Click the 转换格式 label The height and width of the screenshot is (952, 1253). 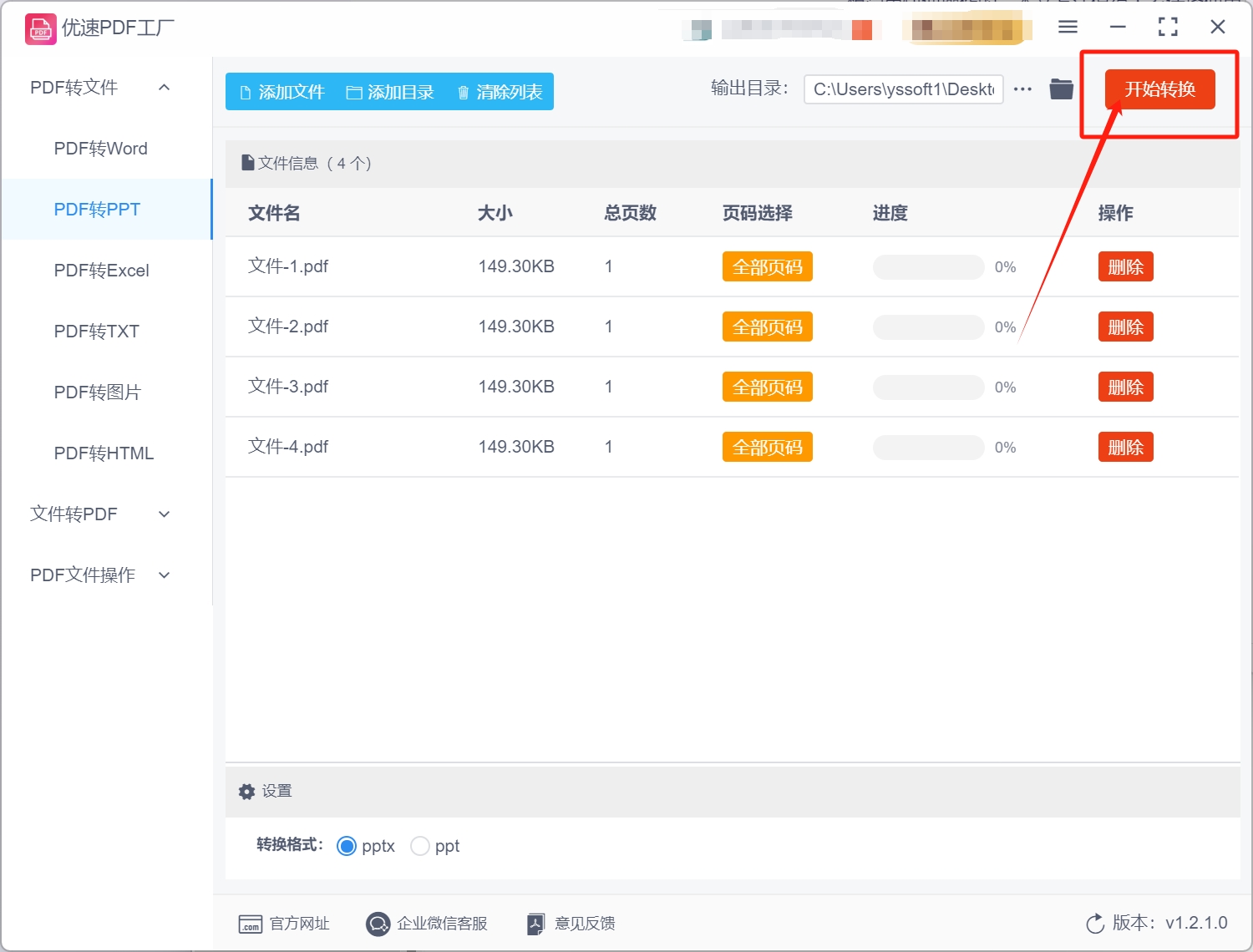coord(290,845)
